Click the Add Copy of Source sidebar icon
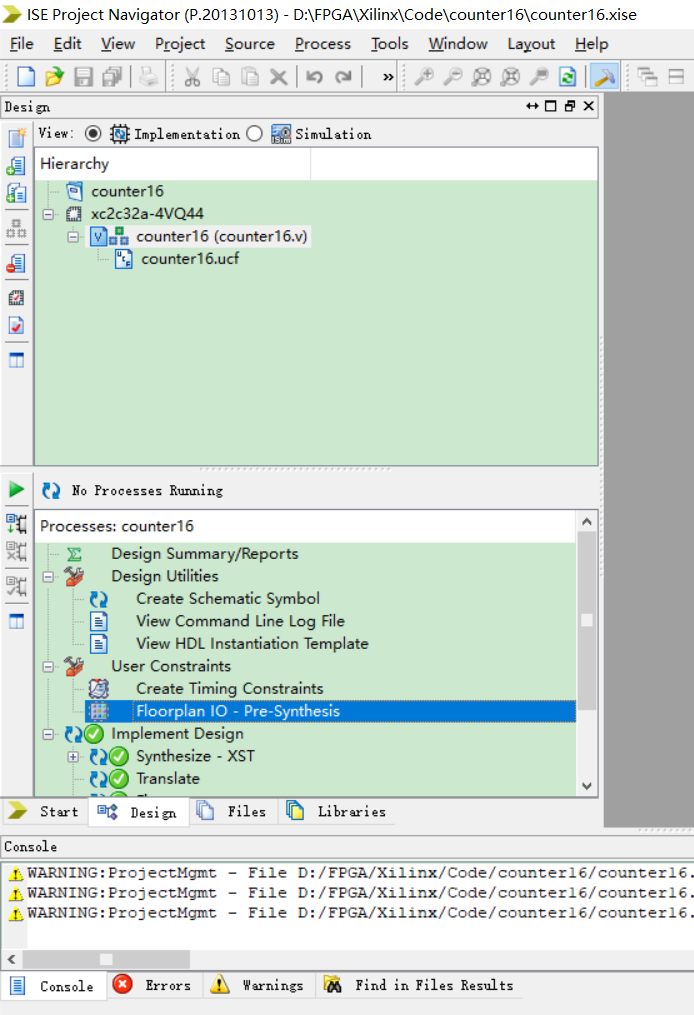 pos(16,194)
